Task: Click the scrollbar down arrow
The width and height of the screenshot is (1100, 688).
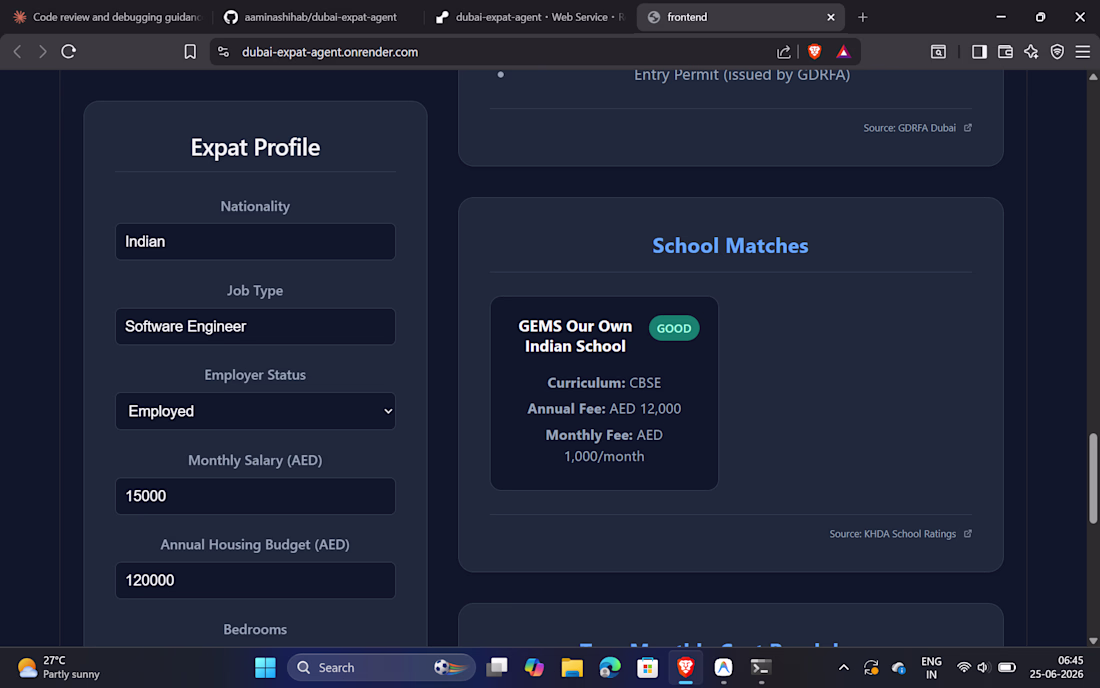Action: pyautogui.click(x=1093, y=640)
